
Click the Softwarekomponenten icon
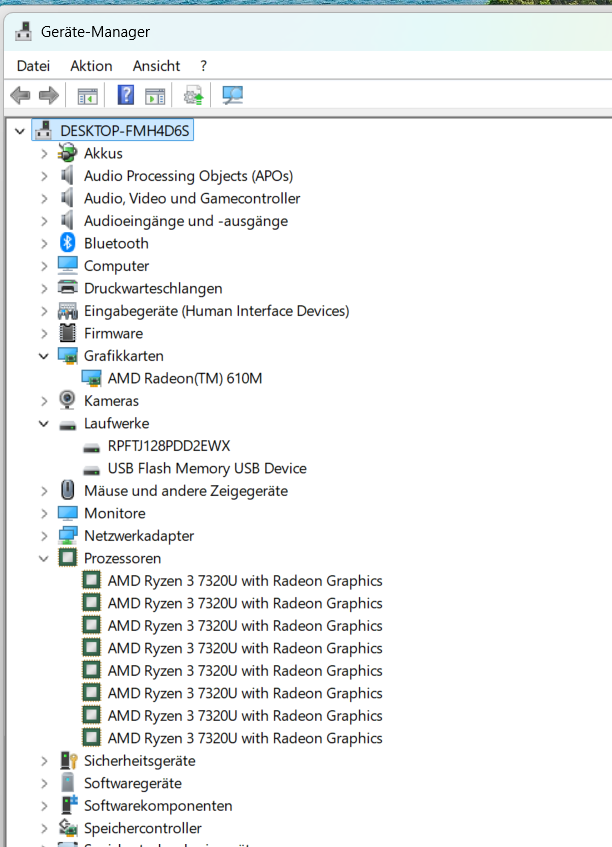[68, 805]
